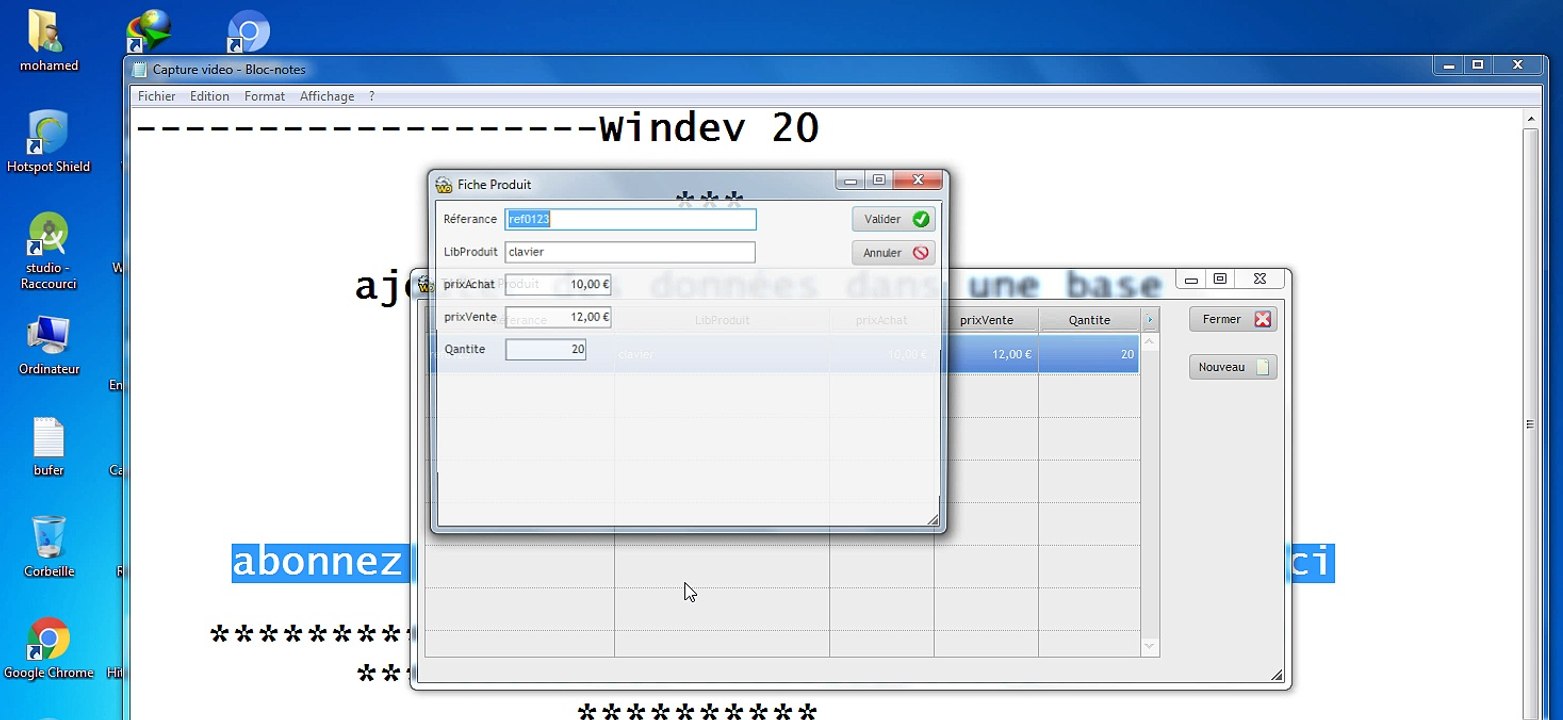Click the bufer file desktop icon
The image size is (1563, 720).
click(x=48, y=447)
